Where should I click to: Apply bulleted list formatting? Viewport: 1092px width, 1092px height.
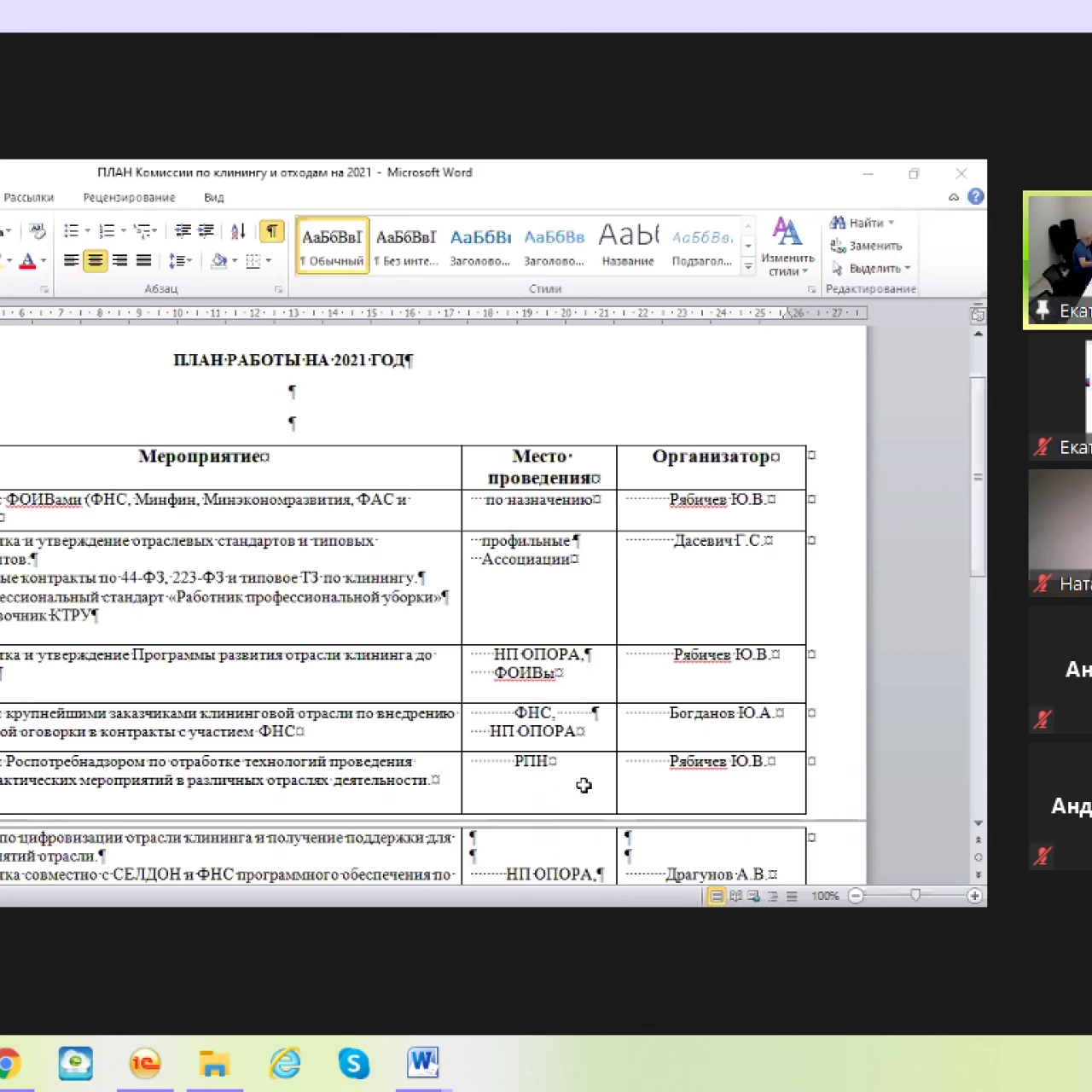pyautogui.click(x=71, y=231)
